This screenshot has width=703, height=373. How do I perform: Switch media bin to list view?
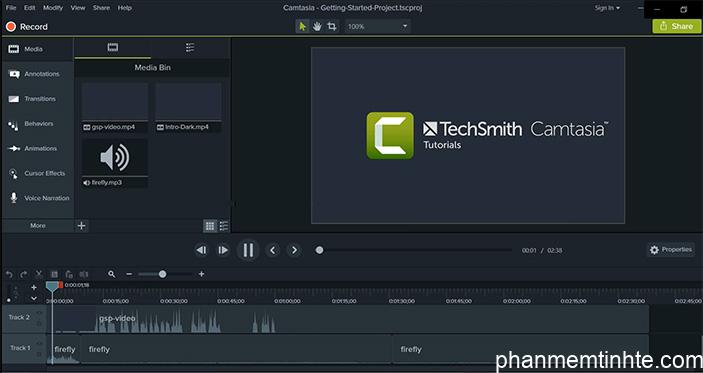(x=223, y=226)
